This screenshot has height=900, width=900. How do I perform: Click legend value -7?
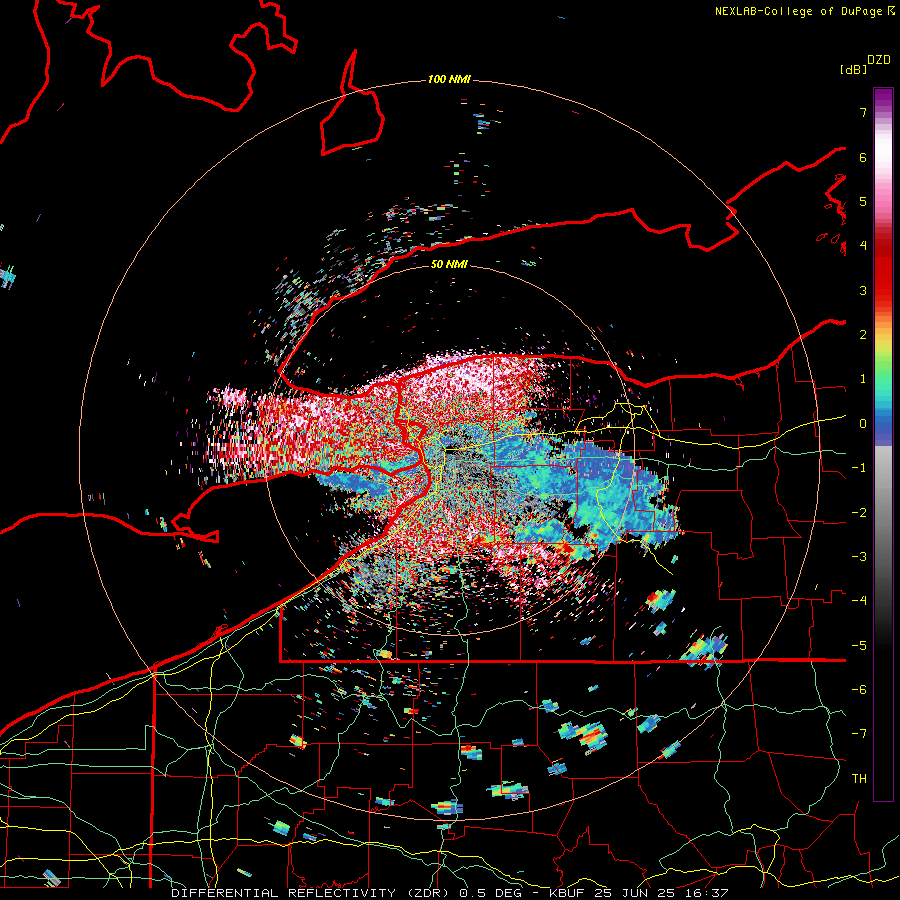point(859,734)
